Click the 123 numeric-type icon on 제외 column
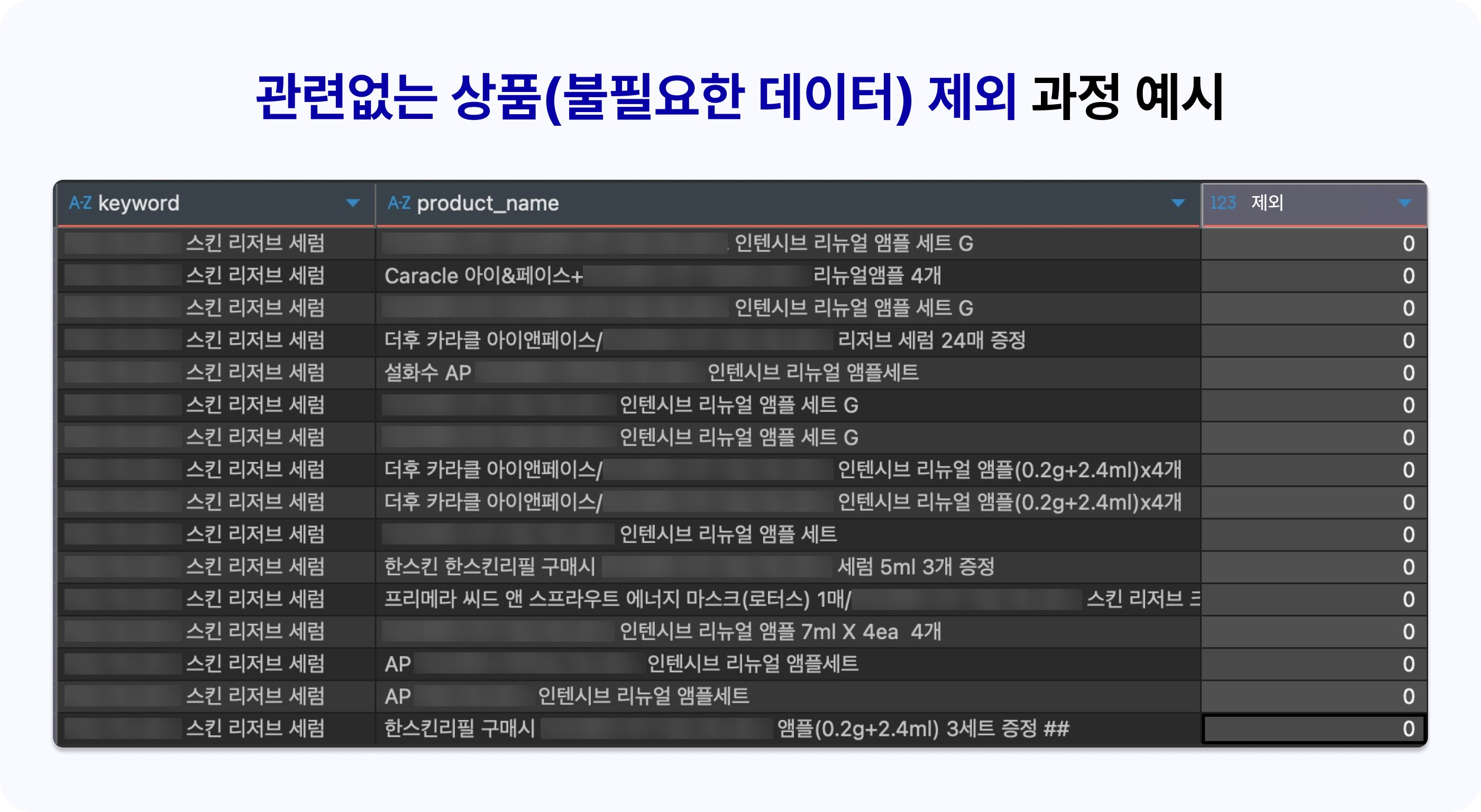The image size is (1481, 812). click(x=1223, y=203)
